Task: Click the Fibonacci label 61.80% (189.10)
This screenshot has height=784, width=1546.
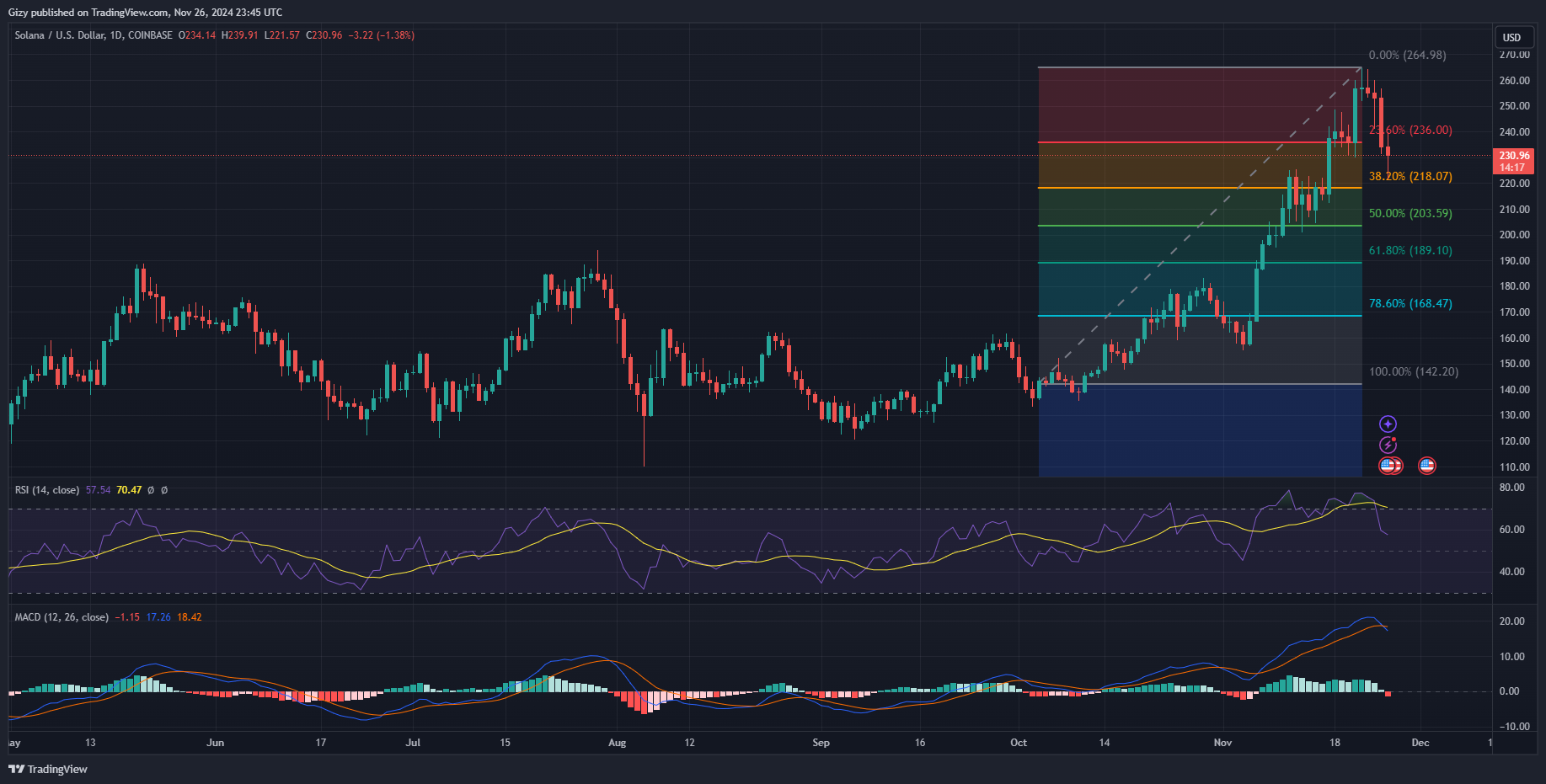Action: click(1410, 250)
